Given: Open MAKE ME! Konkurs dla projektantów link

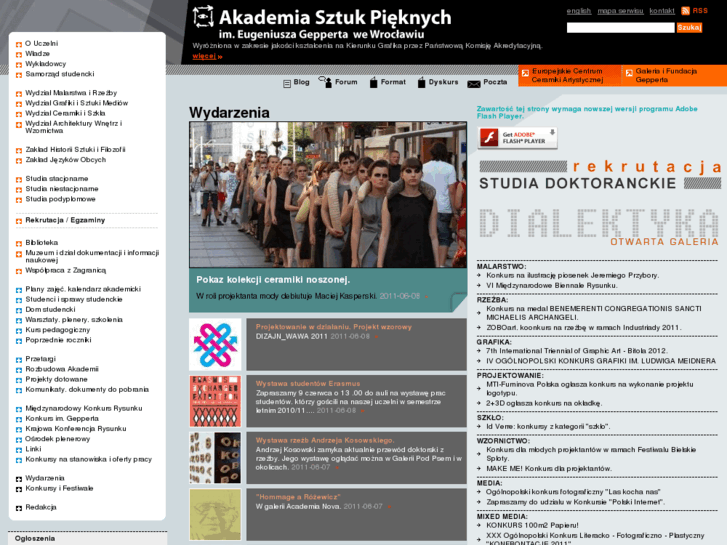Looking at the screenshot, I should (548, 468).
